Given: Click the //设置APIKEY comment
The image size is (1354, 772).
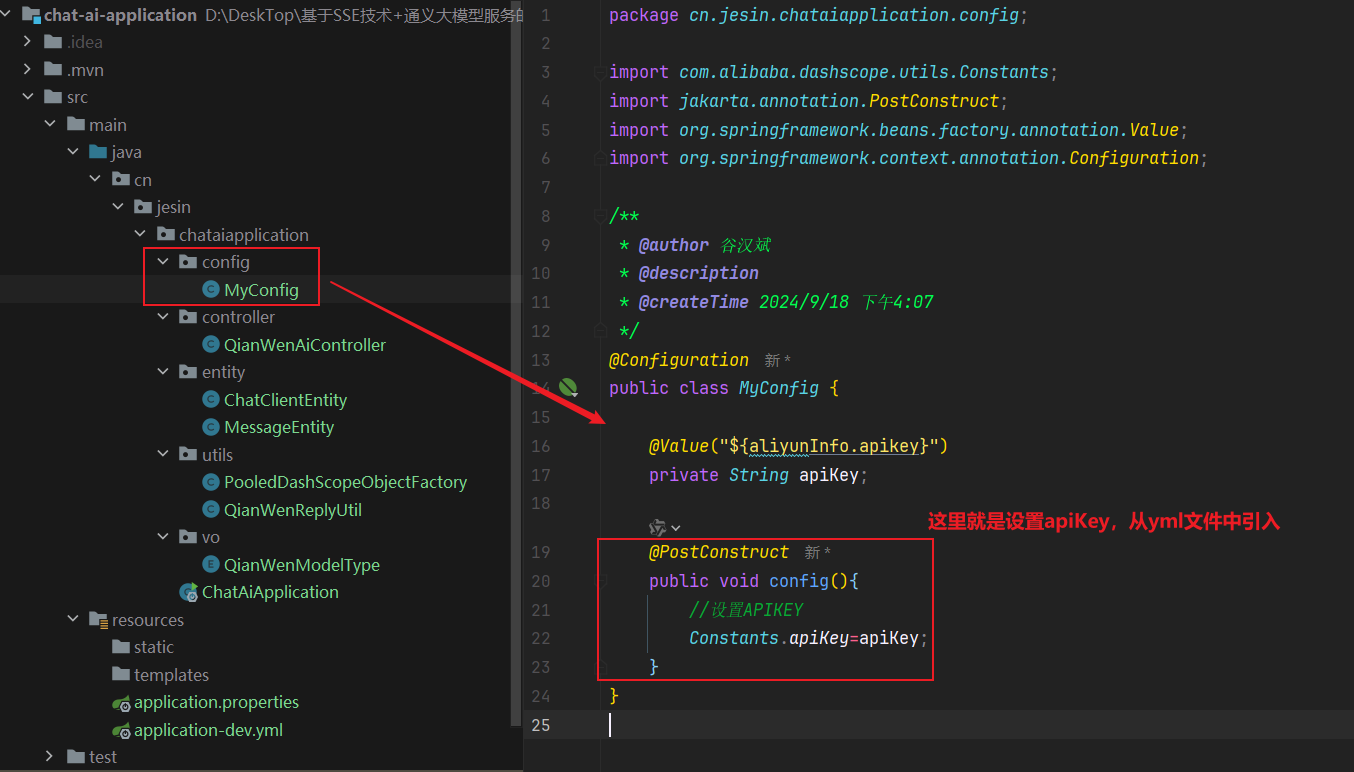Looking at the screenshot, I should (747, 610).
